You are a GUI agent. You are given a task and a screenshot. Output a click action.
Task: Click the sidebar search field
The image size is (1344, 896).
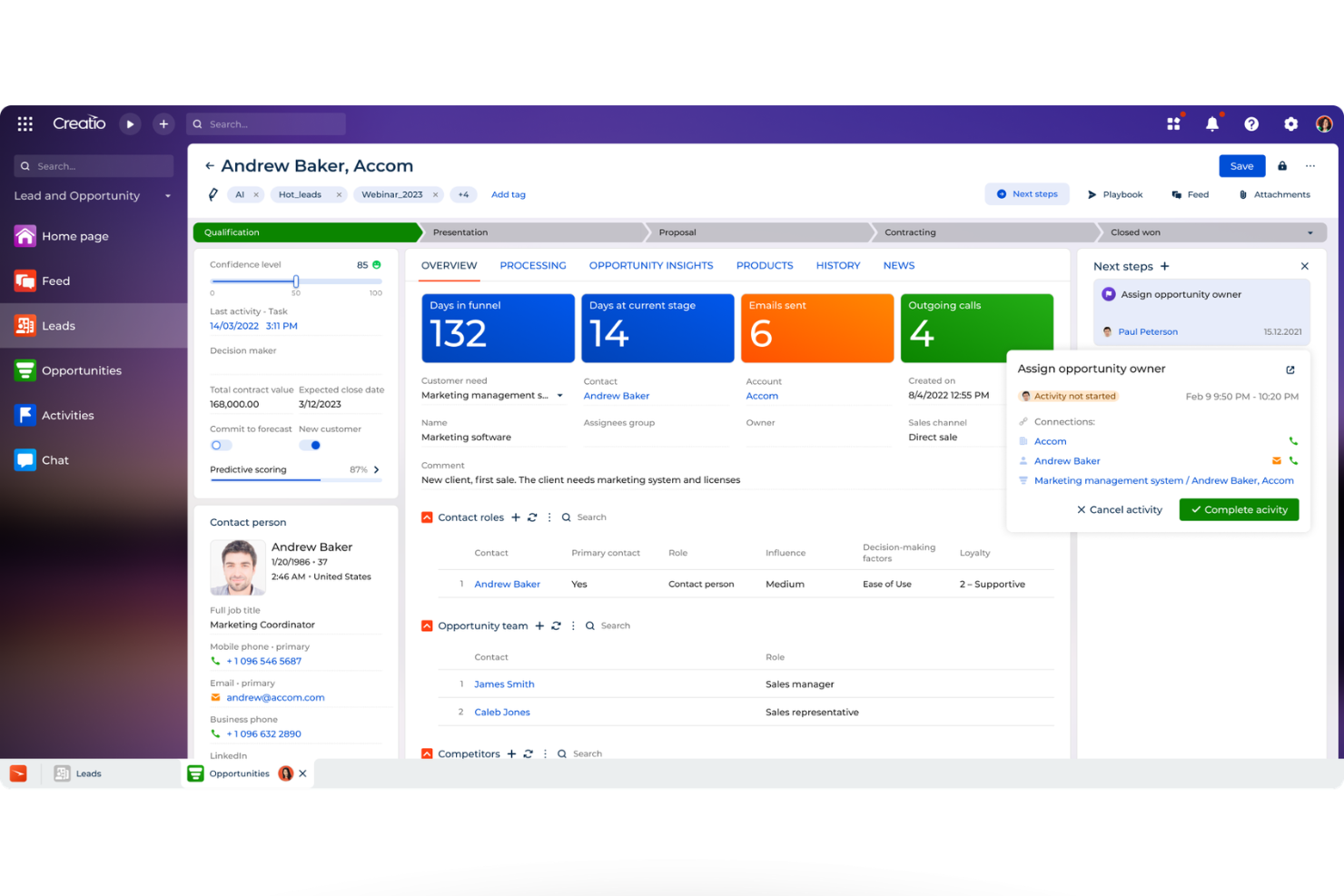tap(94, 166)
